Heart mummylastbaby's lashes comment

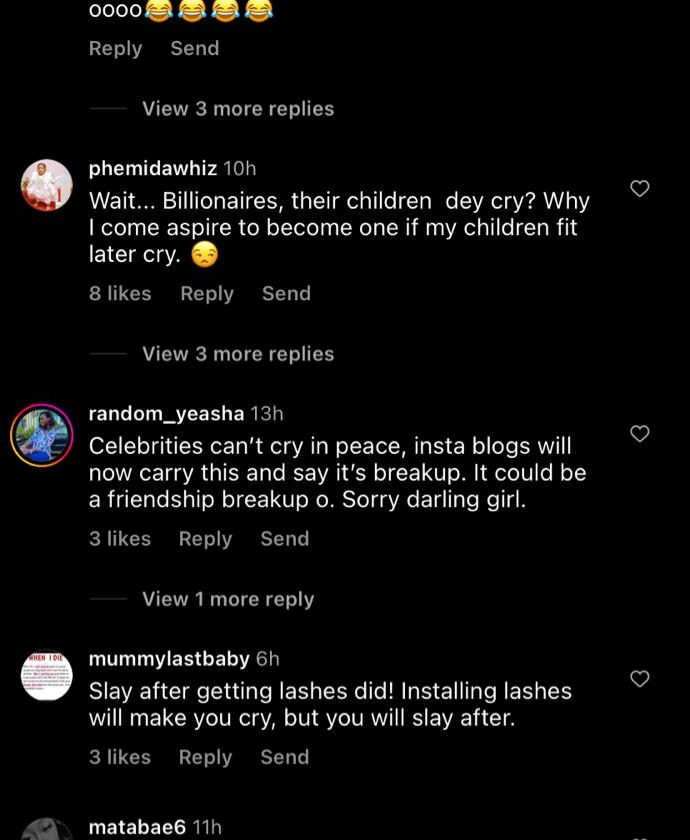[640, 679]
